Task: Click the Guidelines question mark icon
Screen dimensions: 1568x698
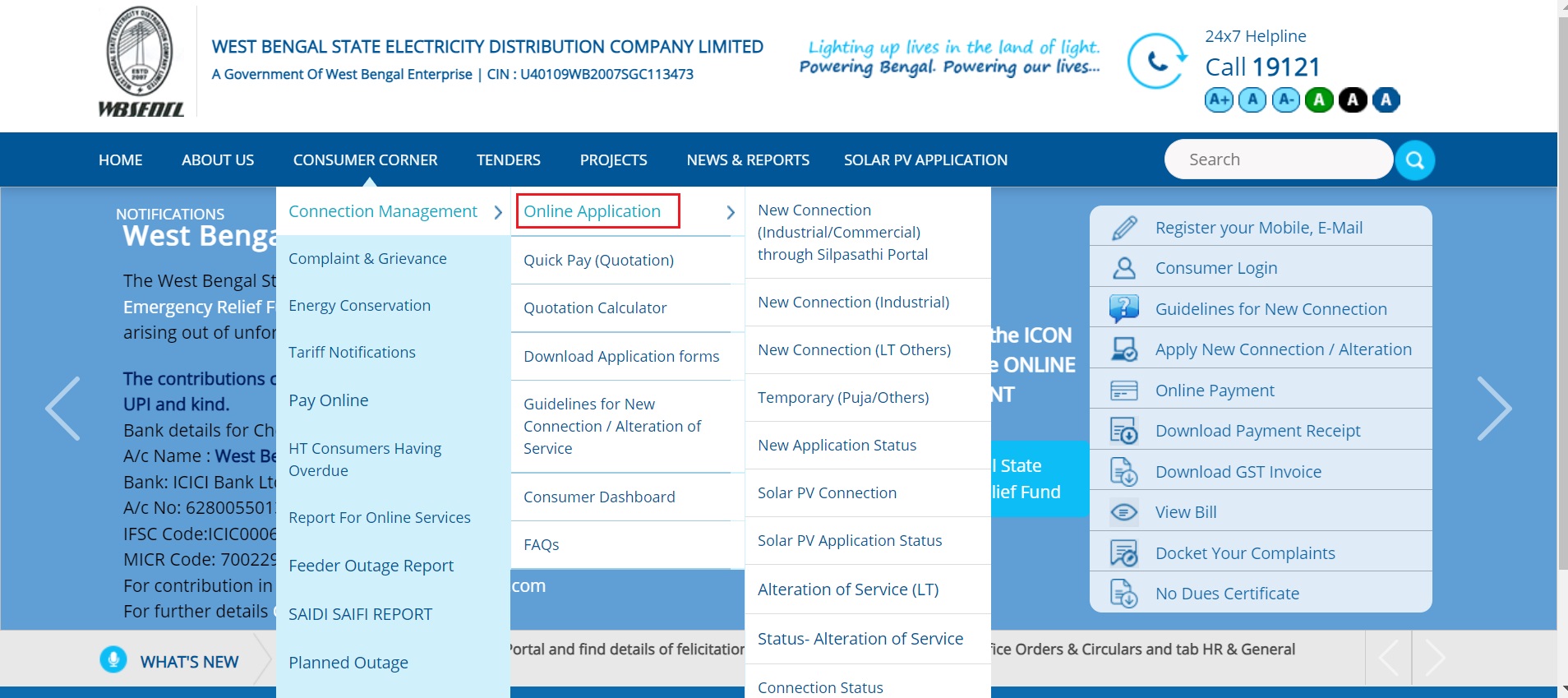Action: point(1124,309)
